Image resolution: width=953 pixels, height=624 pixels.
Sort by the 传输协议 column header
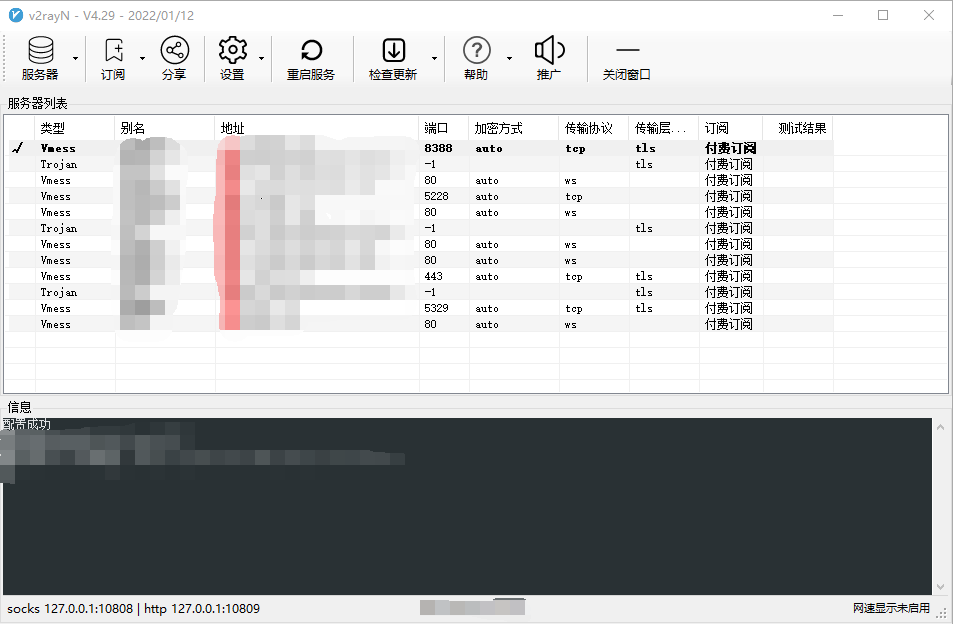(x=594, y=128)
